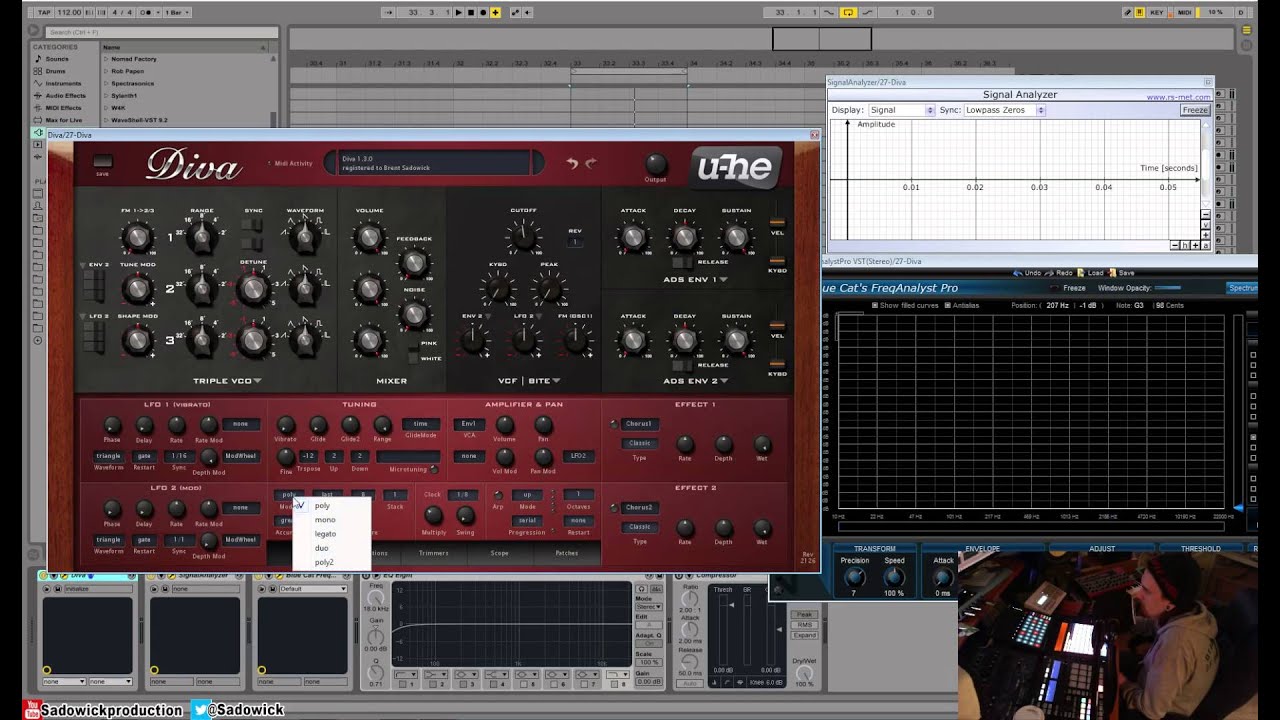Viewport: 1280px width, 720px height.
Task: Click the Effect 2 Chorus2 selector
Action: pos(639,508)
